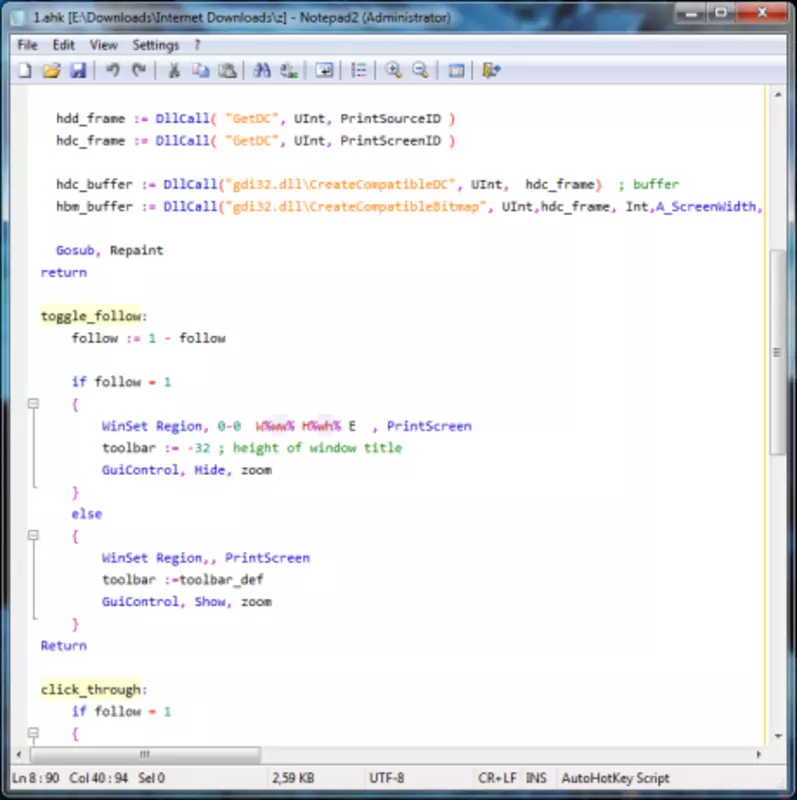Viewport: 797px width, 800px height.
Task: Click the vertical scrollbar up arrow
Action: pyautogui.click(x=778, y=95)
